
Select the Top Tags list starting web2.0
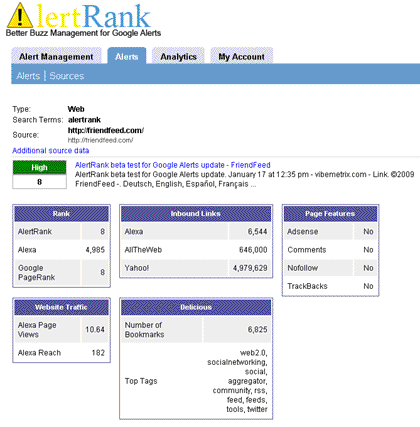pos(237,381)
